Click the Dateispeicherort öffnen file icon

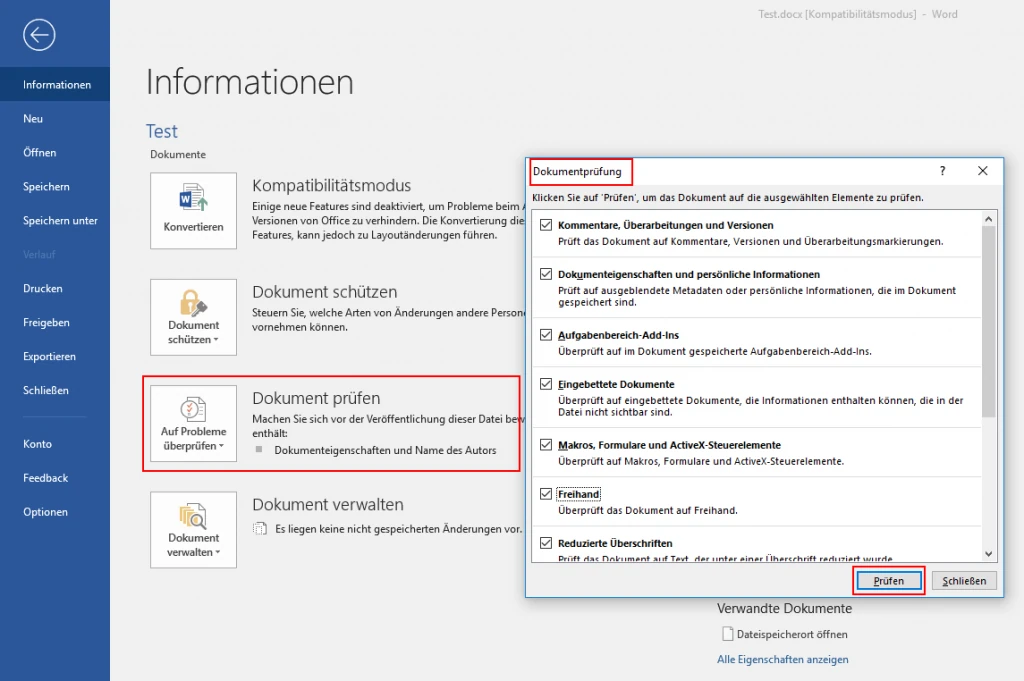[x=728, y=634]
